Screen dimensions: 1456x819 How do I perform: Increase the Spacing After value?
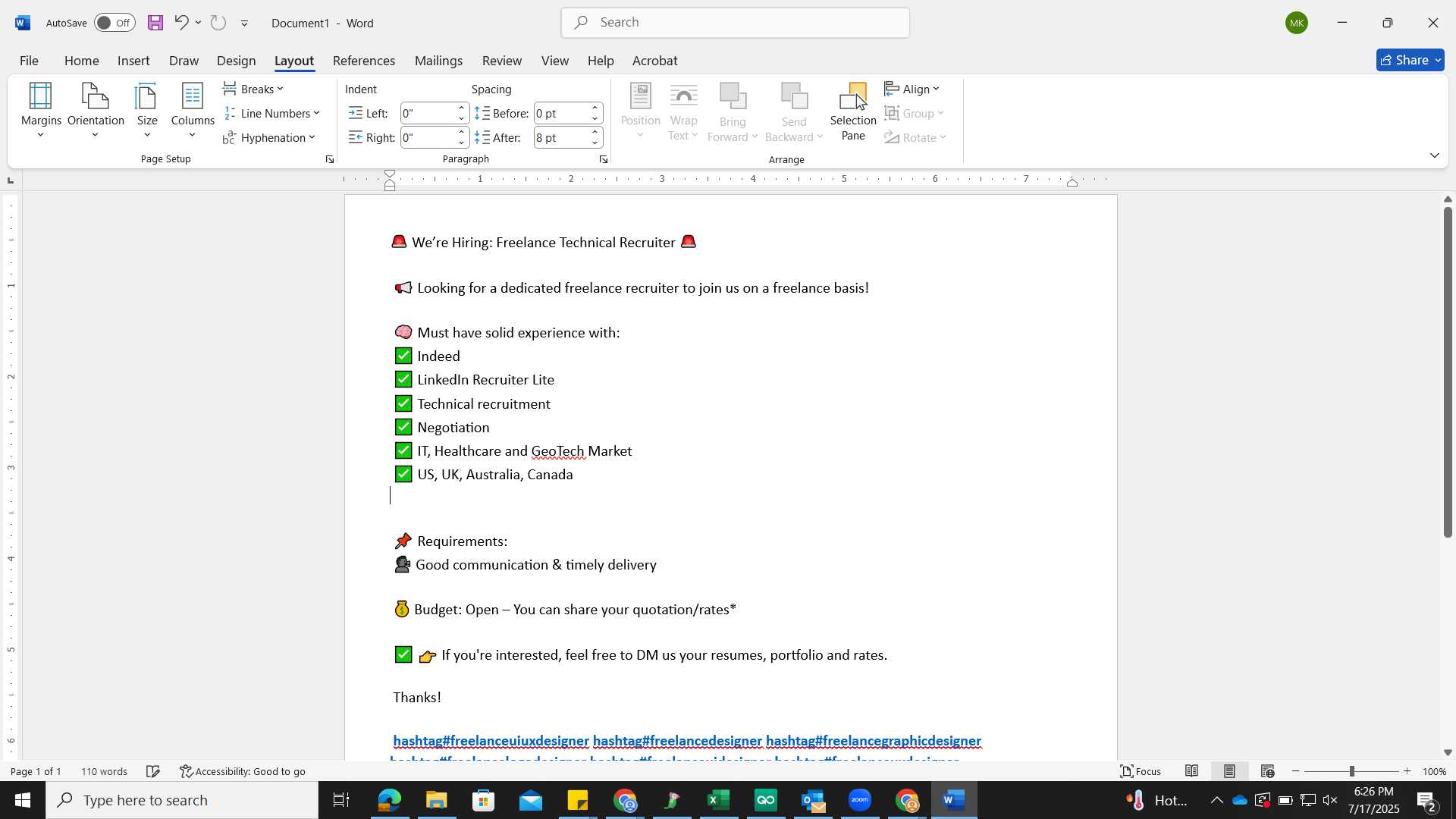(x=596, y=133)
